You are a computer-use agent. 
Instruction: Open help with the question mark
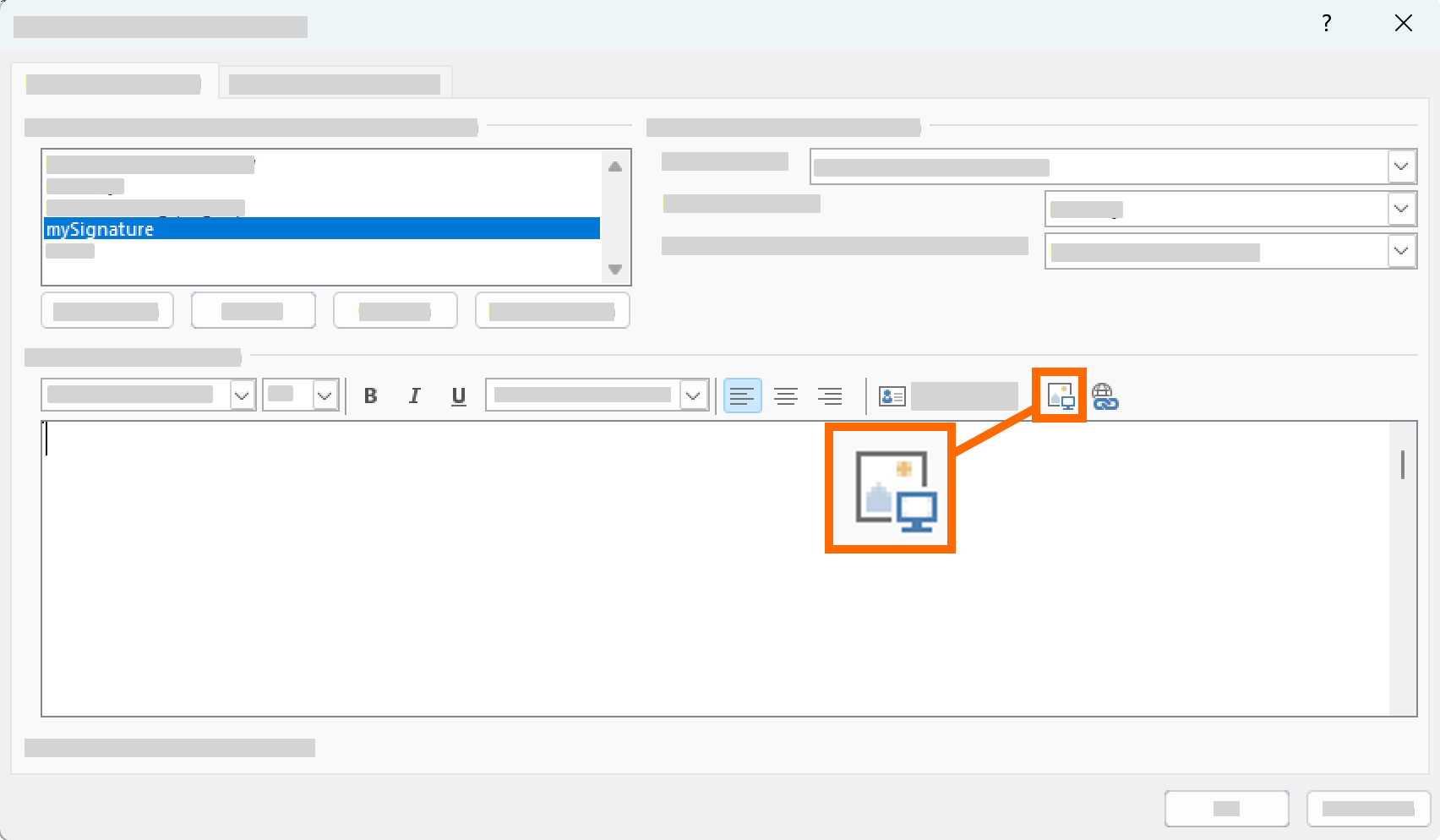pos(1327,24)
